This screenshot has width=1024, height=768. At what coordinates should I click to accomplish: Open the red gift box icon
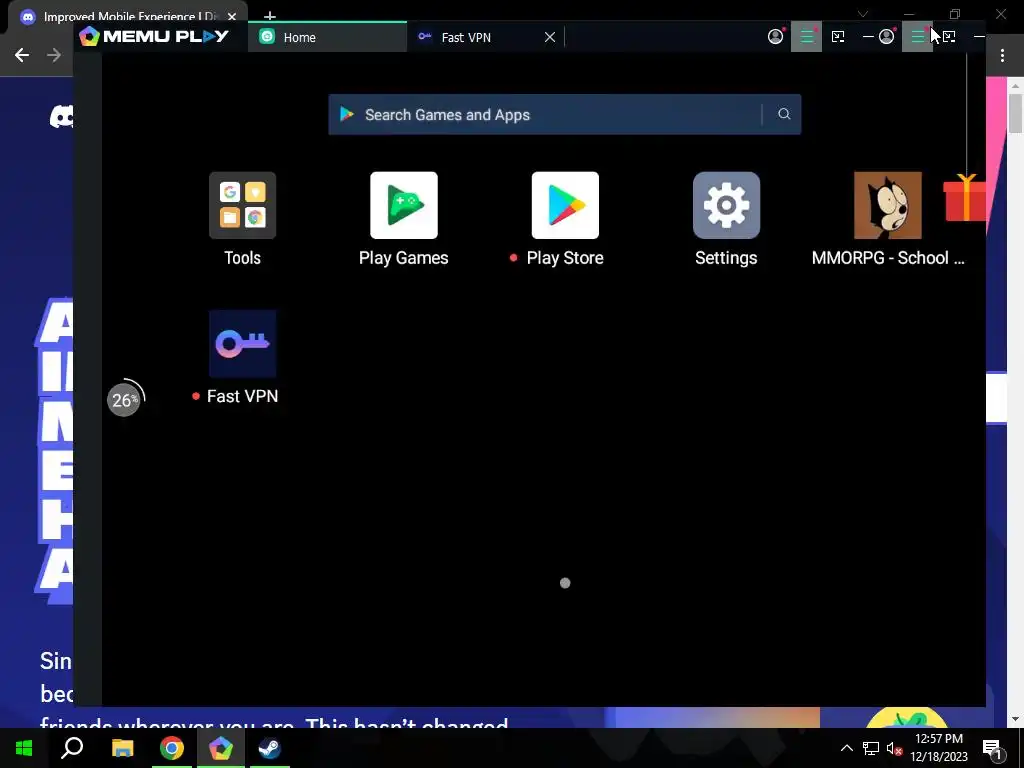click(x=965, y=197)
